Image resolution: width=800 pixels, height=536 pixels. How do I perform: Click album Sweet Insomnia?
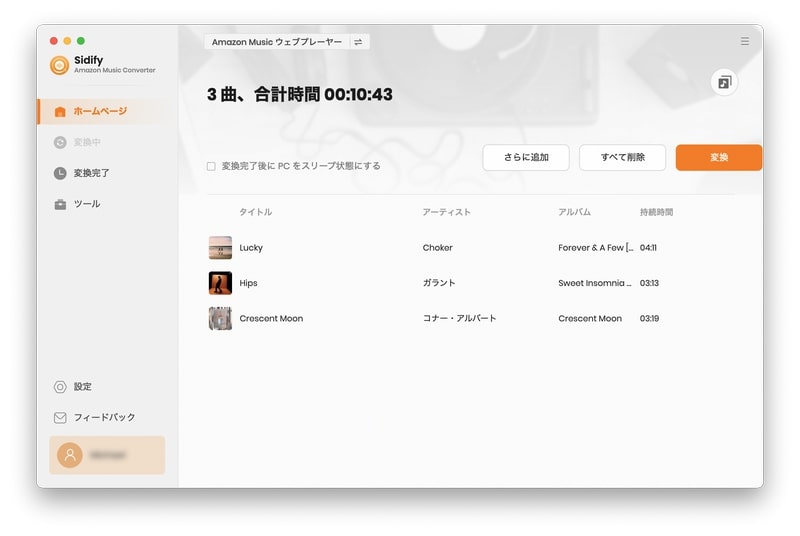pyautogui.click(x=595, y=283)
